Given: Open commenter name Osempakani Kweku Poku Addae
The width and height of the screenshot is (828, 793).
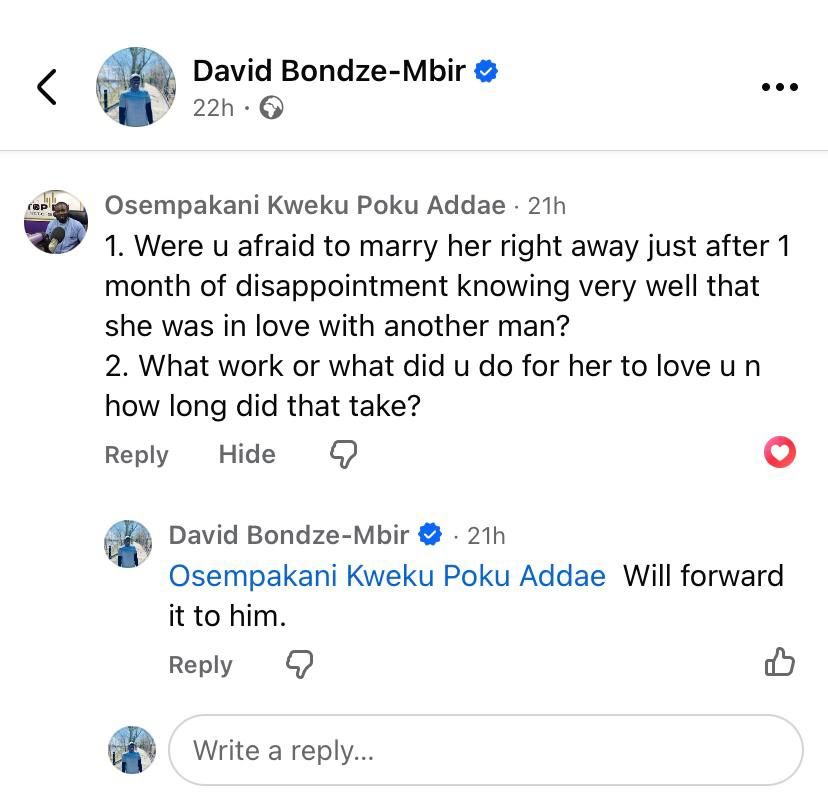Looking at the screenshot, I should (x=305, y=206).
